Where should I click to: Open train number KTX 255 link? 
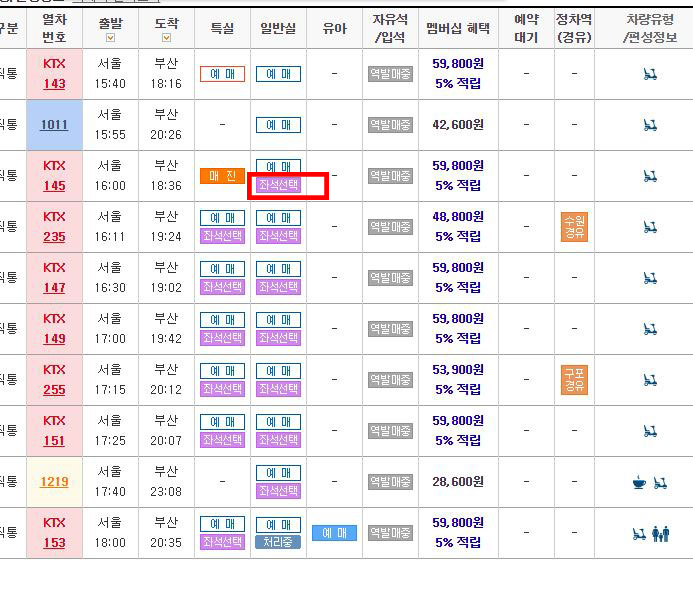pos(54,390)
